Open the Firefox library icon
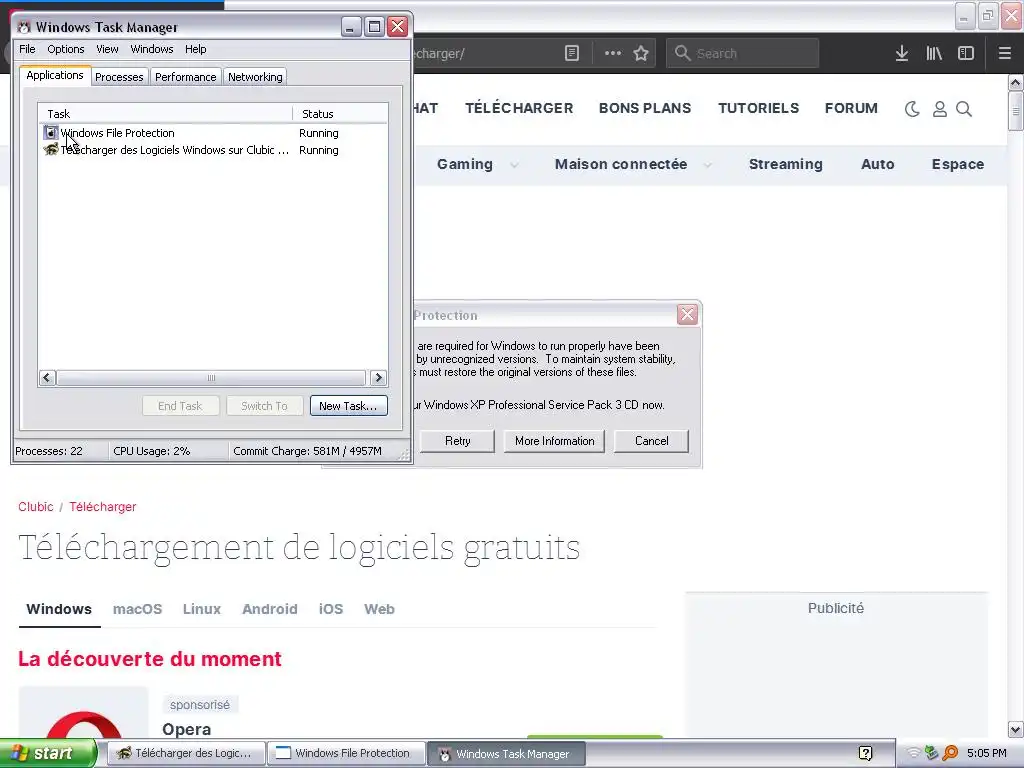Image resolution: width=1024 pixels, height=768 pixels. point(934,54)
